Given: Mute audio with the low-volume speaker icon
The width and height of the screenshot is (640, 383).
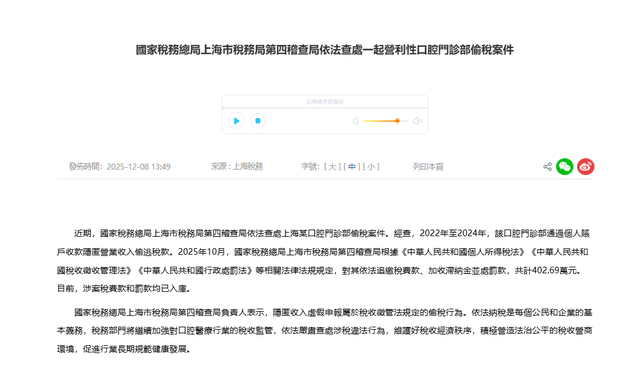Looking at the screenshot, I should pyautogui.click(x=356, y=121).
